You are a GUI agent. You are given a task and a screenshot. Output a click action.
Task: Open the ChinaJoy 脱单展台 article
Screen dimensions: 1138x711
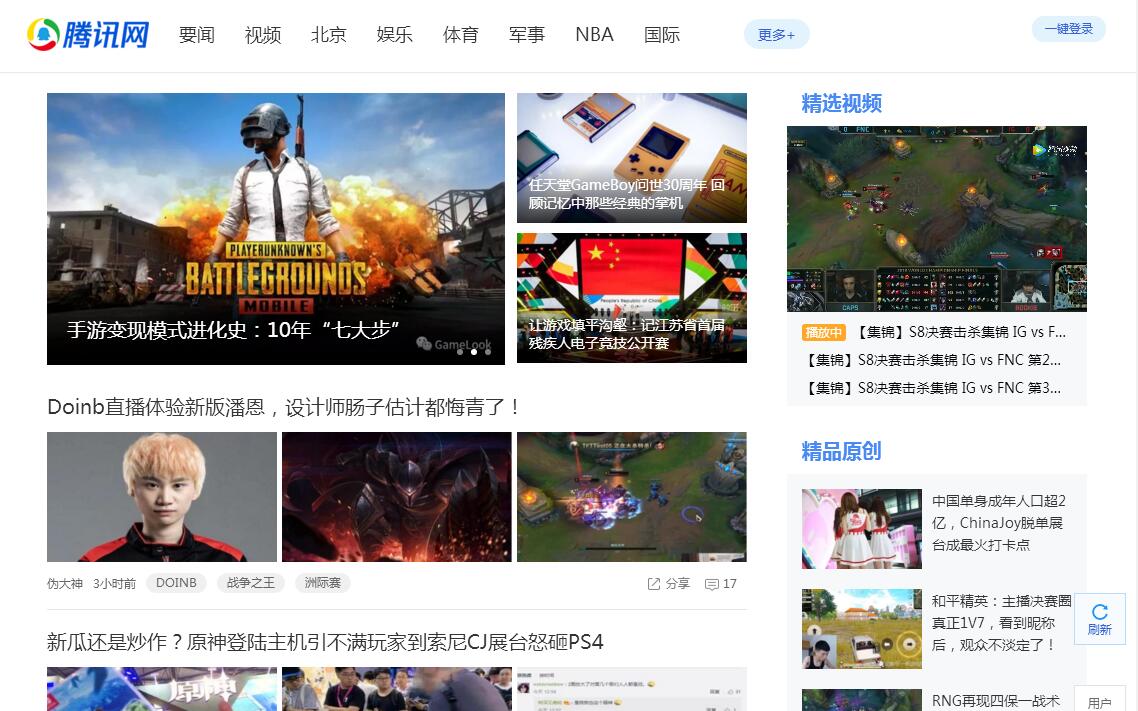[x=998, y=523]
